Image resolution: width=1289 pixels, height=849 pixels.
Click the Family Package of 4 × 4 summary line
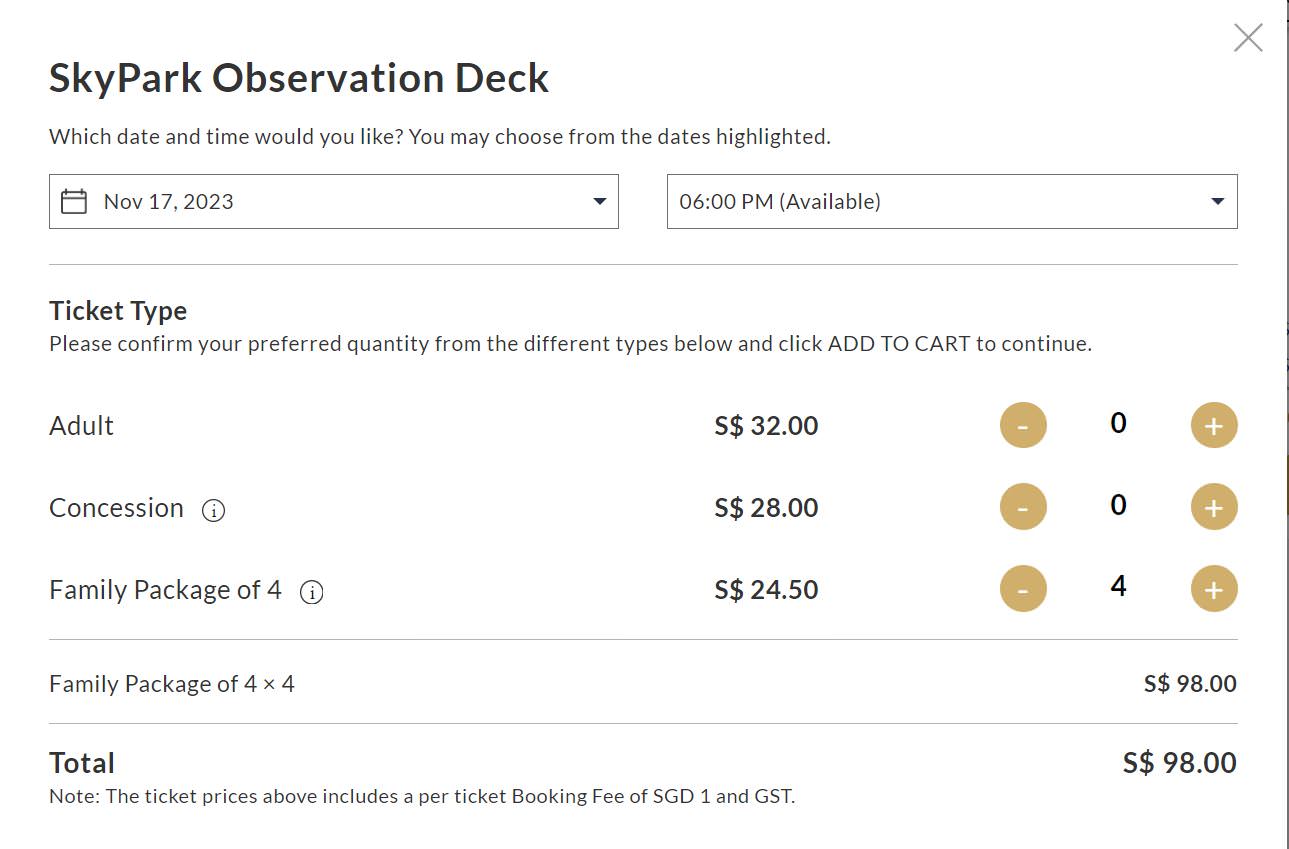pyautogui.click(x=172, y=684)
